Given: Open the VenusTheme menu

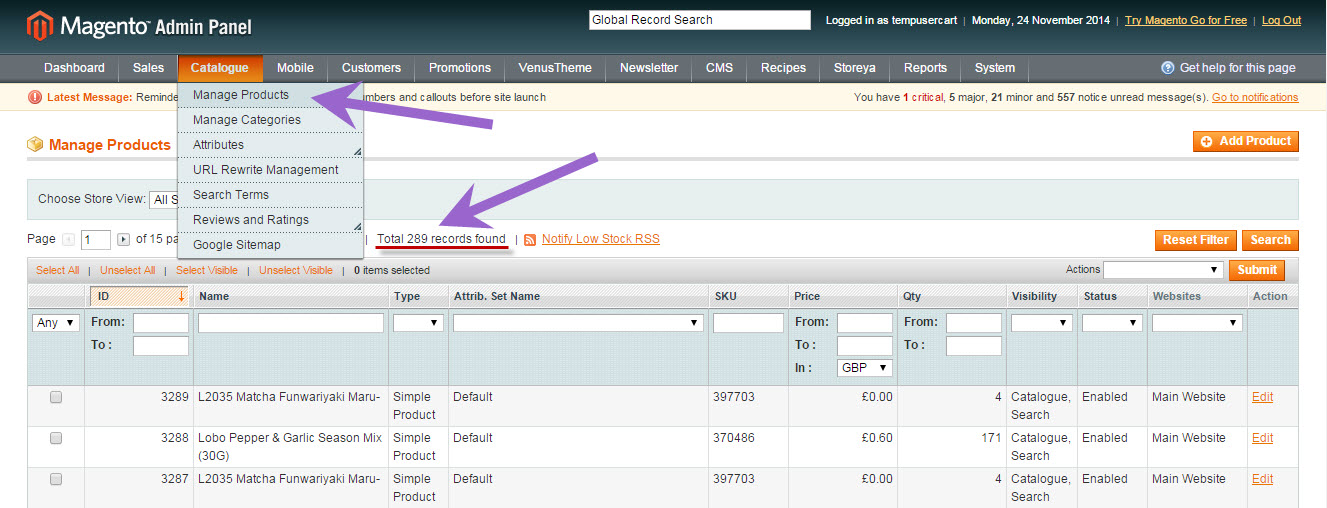Looking at the screenshot, I should click(x=555, y=68).
